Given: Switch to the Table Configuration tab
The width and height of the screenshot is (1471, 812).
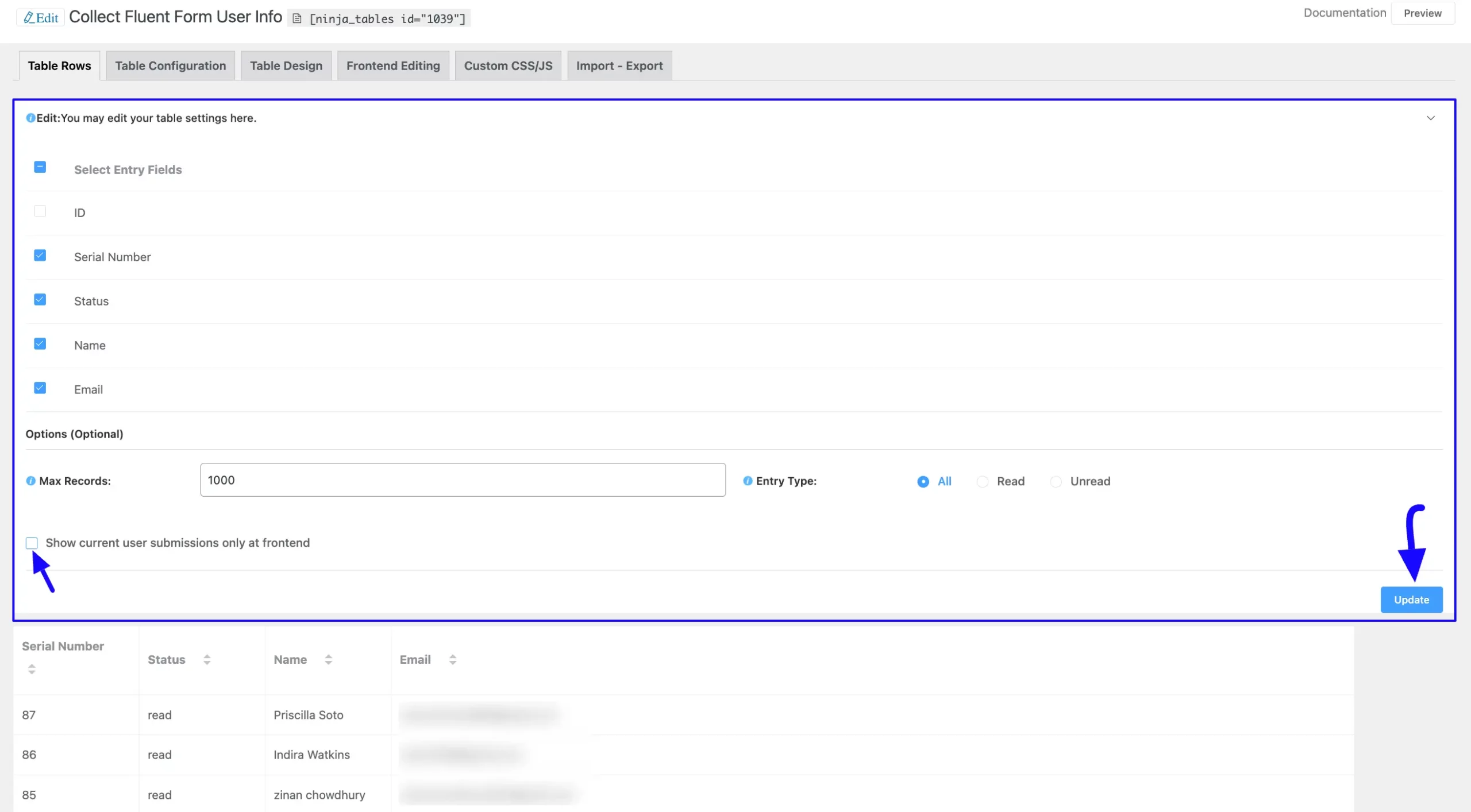Looking at the screenshot, I should (171, 66).
